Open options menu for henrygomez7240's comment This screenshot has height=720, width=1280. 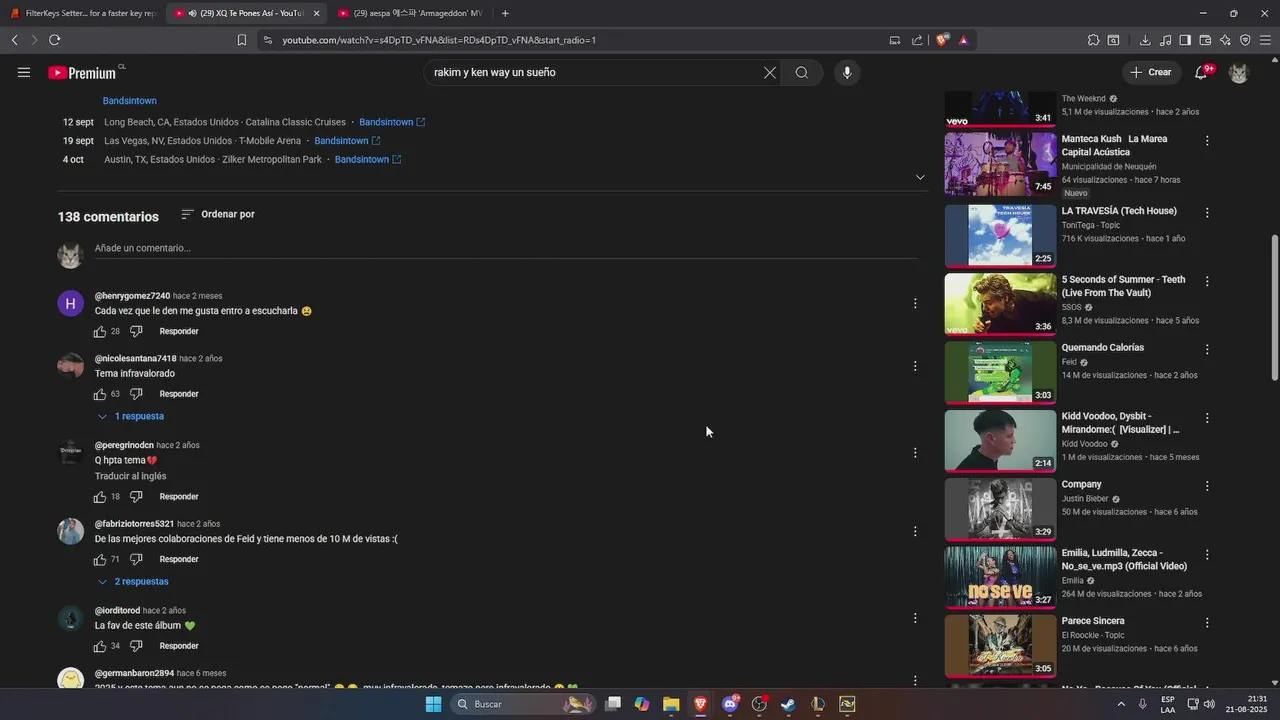915,303
